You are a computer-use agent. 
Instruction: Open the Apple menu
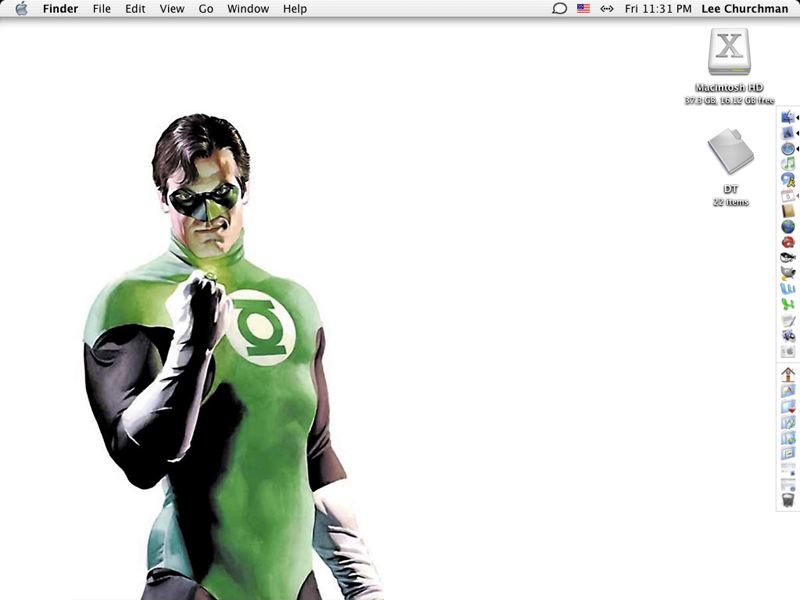[21, 9]
